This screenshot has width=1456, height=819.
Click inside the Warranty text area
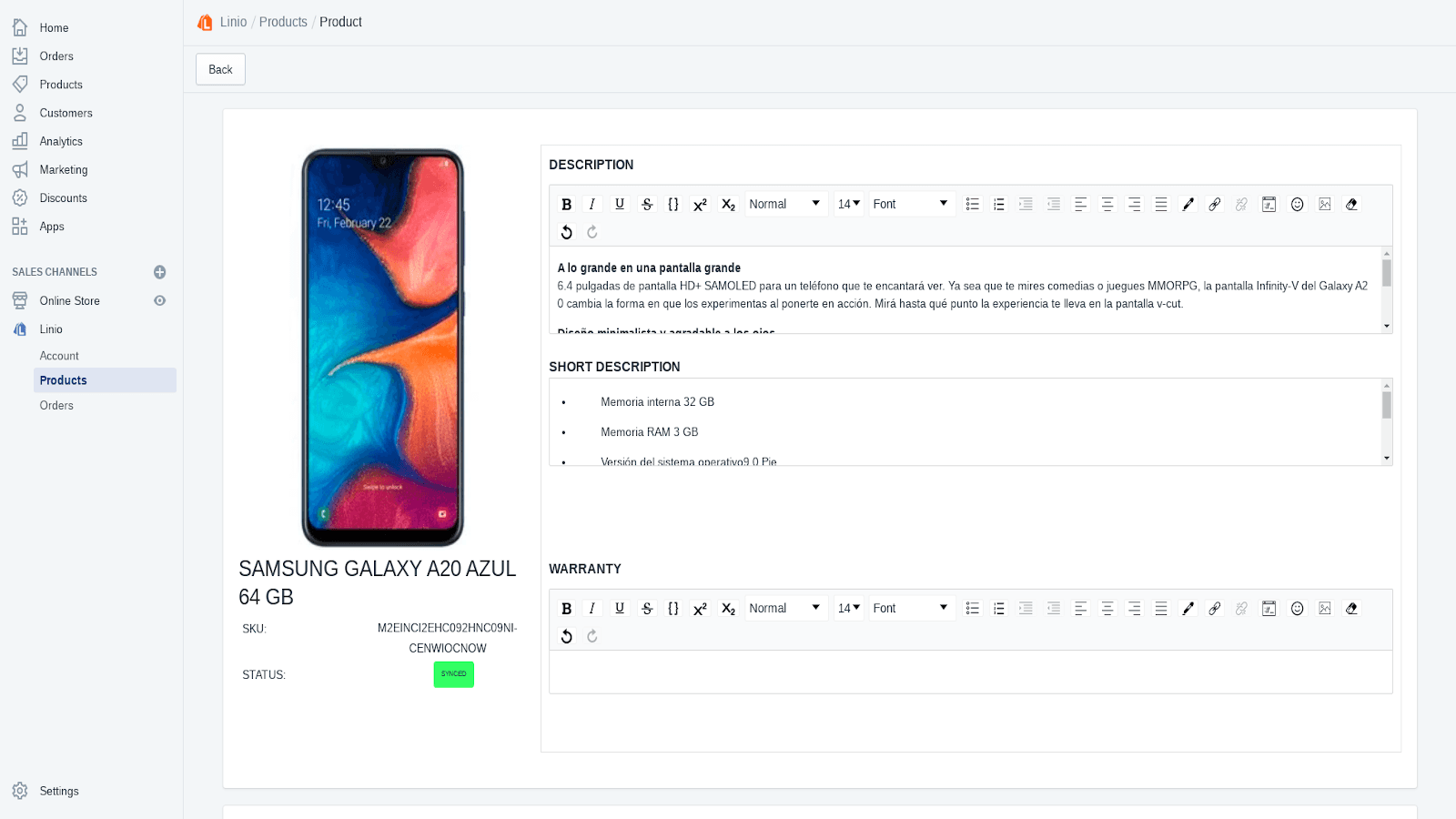(x=970, y=672)
